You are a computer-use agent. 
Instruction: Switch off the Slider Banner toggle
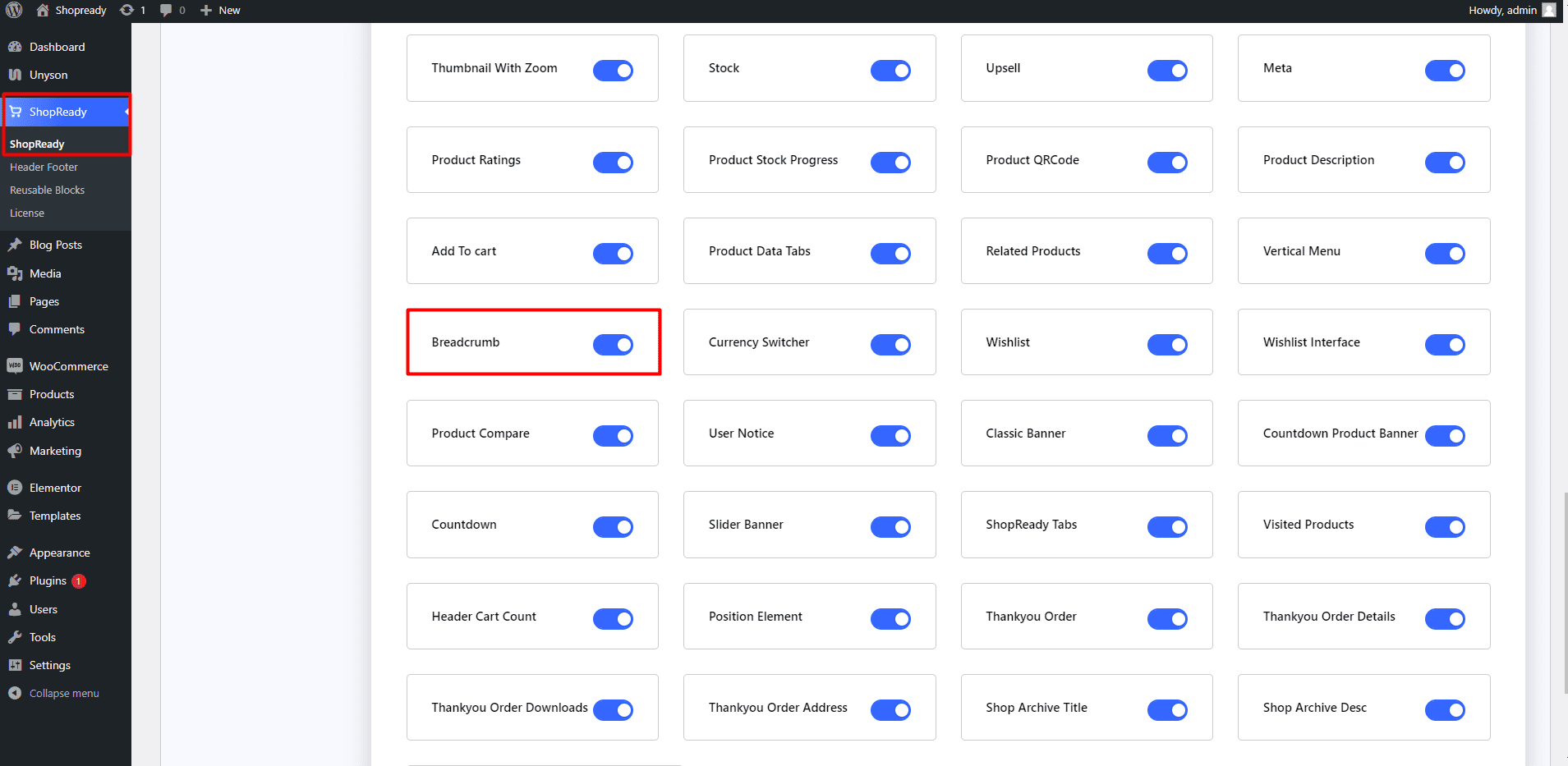(890, 526)
